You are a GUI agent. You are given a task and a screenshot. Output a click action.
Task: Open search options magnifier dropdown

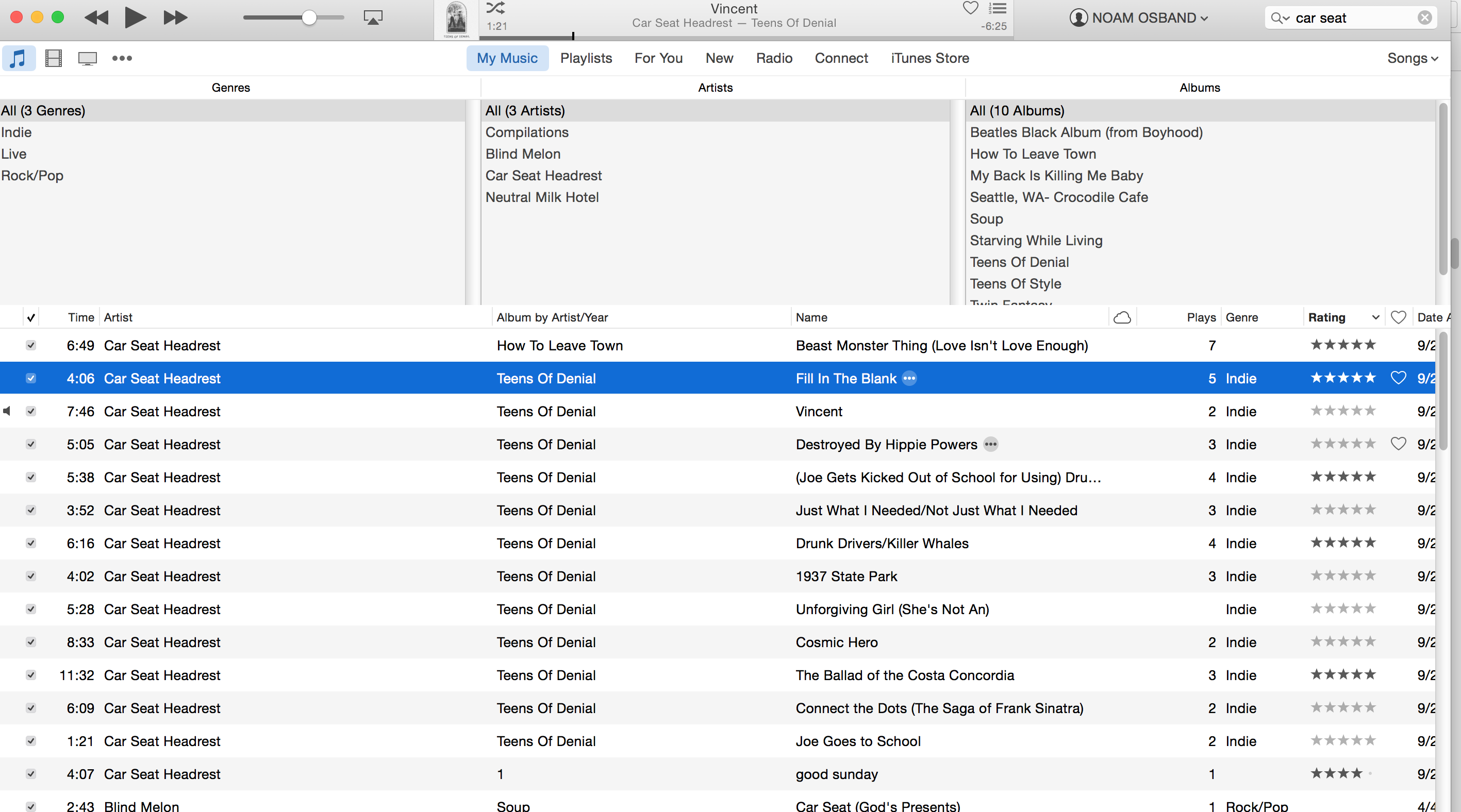click(1280, 18)
